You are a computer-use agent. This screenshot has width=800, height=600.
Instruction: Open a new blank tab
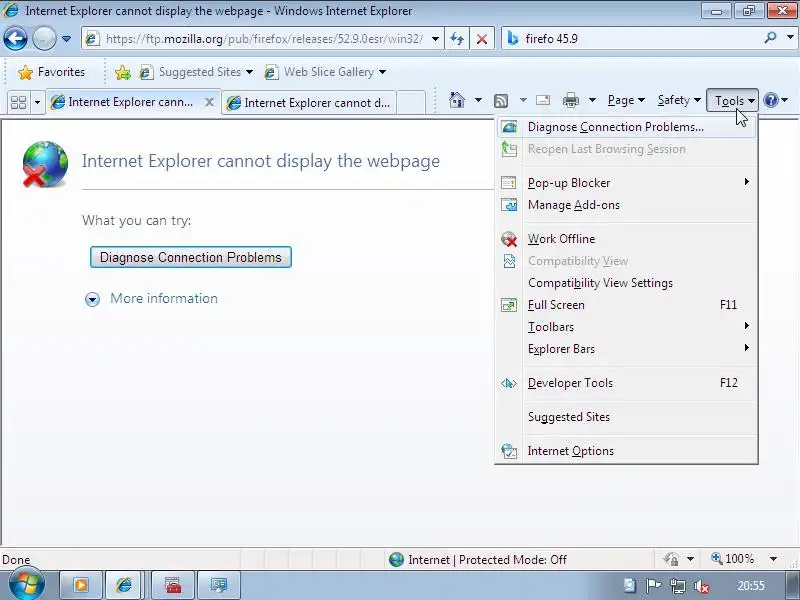pos(411,103)
